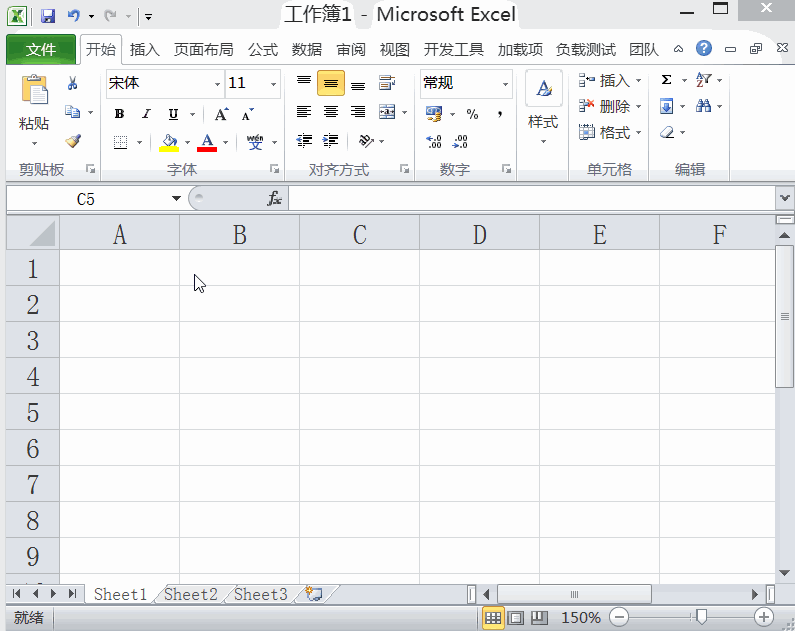Screen dimensions: 795x631
Task: Apply red font color A
Action: pos(207,142)
